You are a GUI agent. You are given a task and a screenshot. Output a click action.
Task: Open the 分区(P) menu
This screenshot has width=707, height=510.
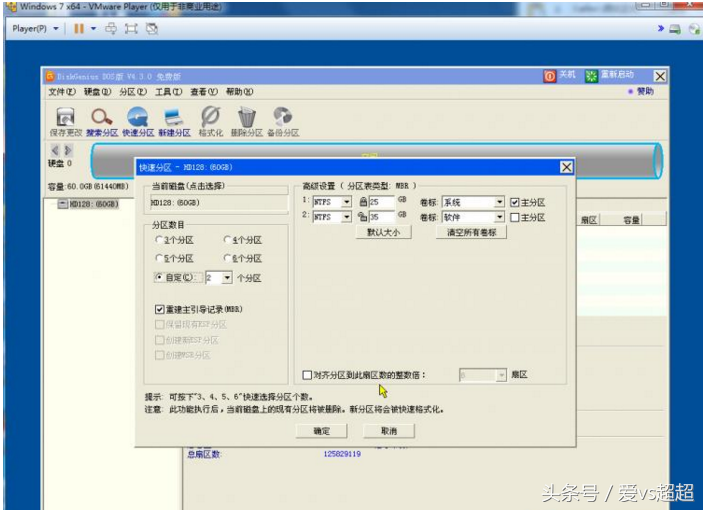point(133,92)
